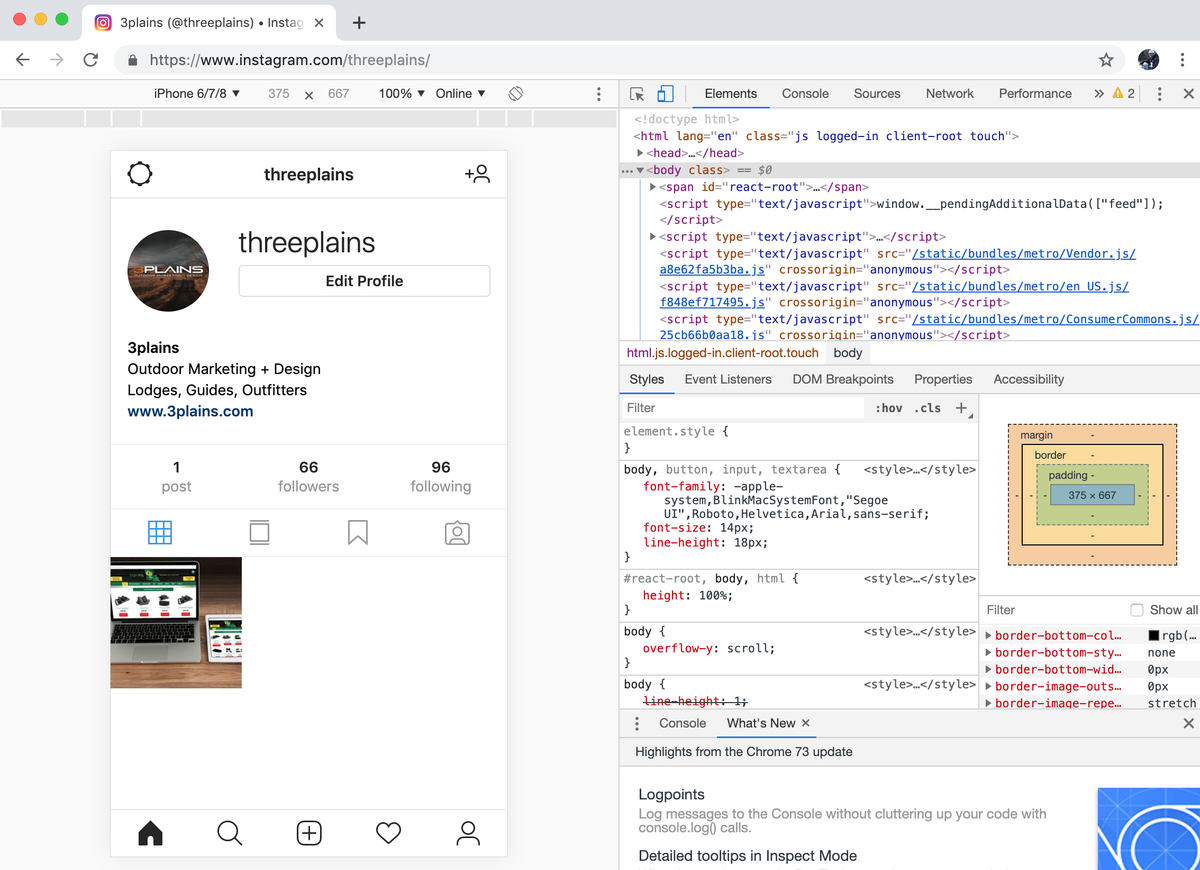The height and width of the screenshot is (870, 1200).
Task: Open the 100% zoom dropdown
Action: tap(402, 93)
